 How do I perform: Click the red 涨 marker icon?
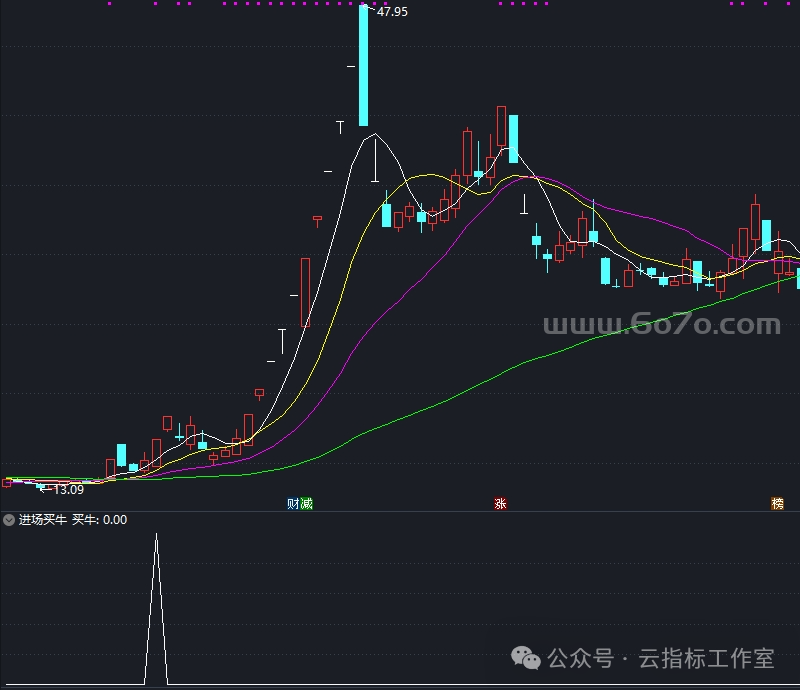point(500,504)
